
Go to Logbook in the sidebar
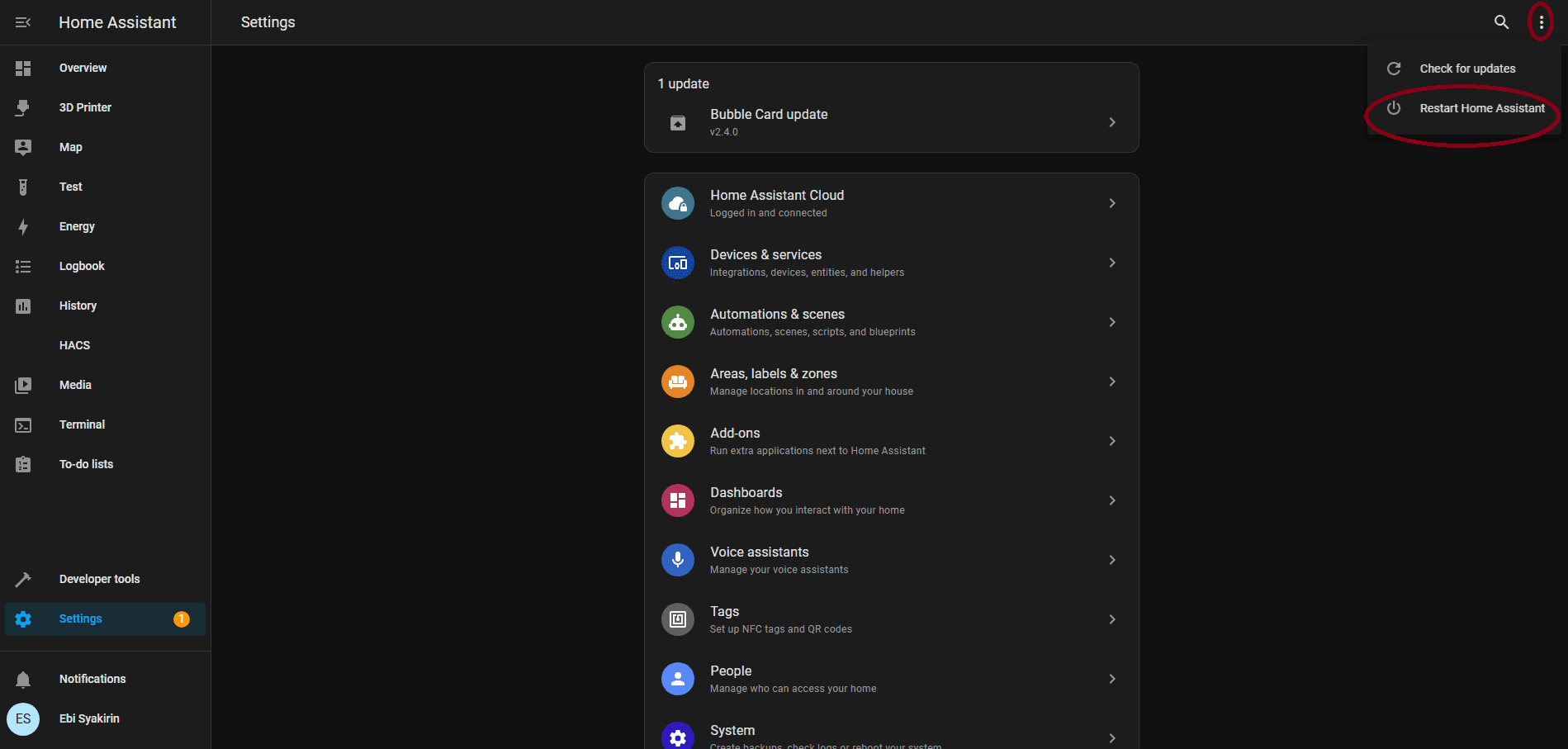[82, 266]
